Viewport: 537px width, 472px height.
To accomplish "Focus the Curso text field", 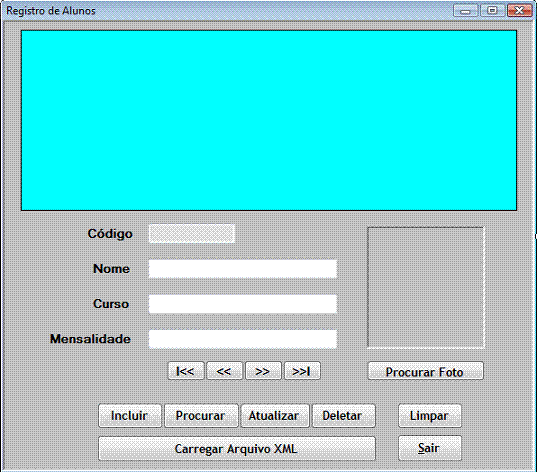I will [243, 304].
